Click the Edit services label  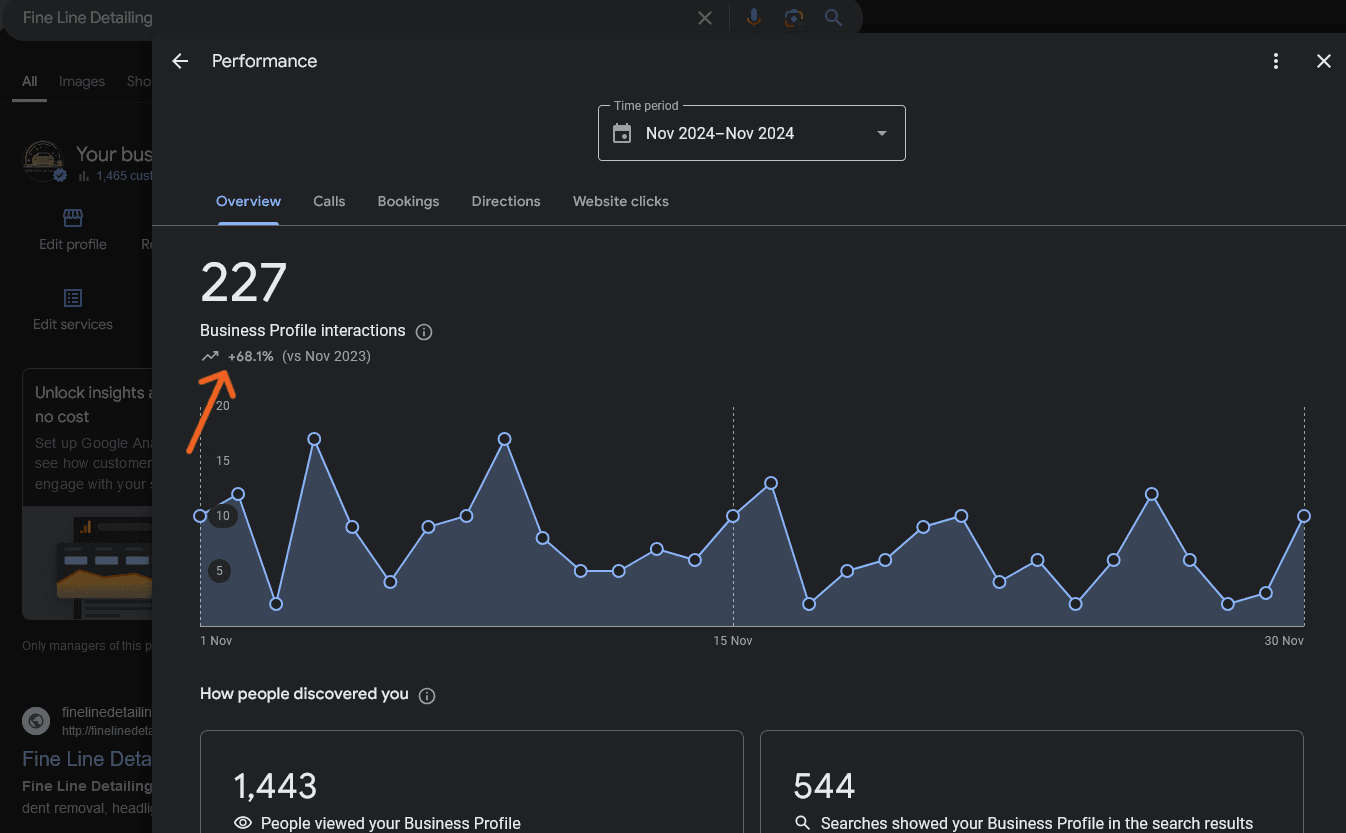point(73,324)
